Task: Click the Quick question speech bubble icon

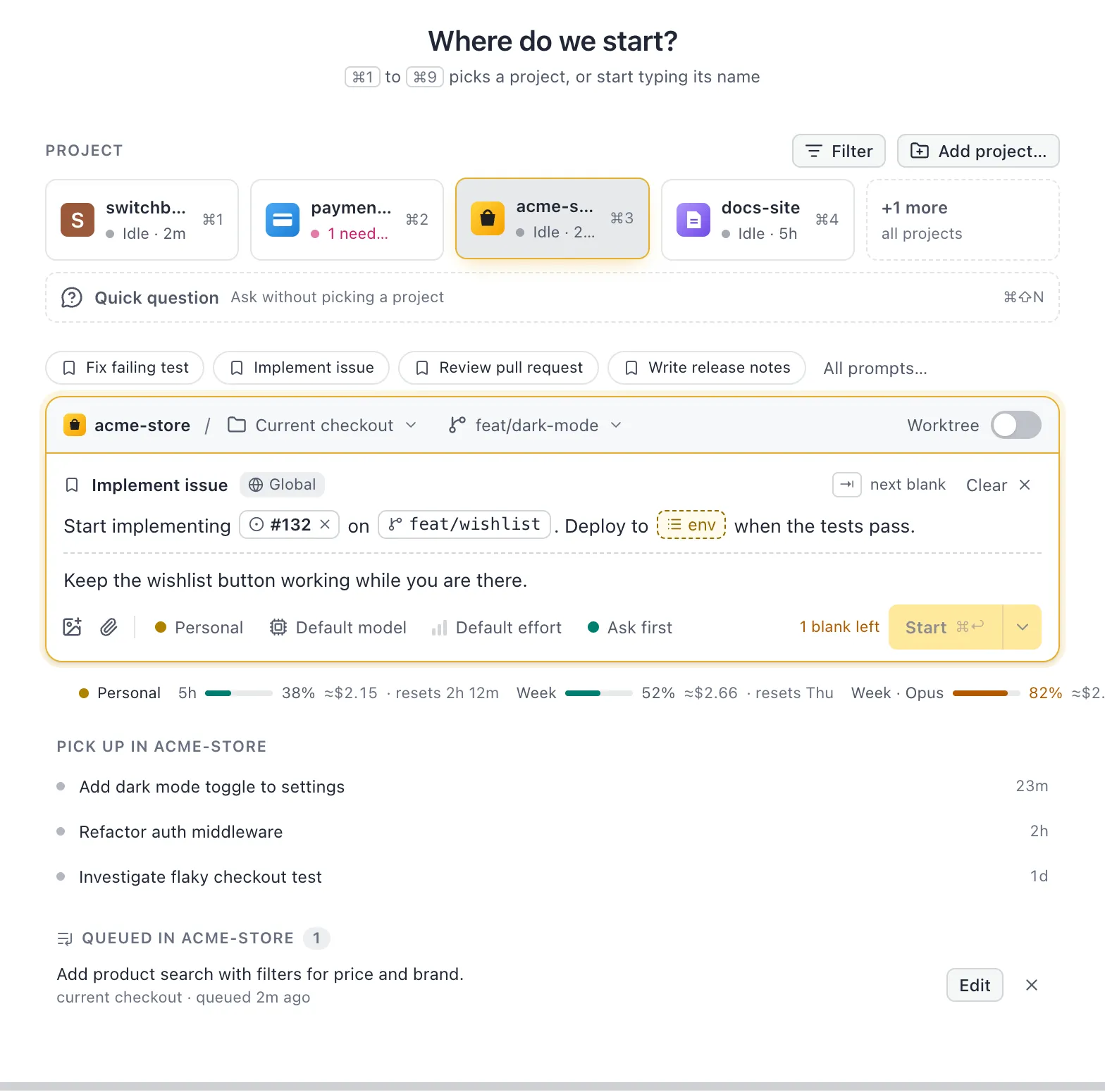Action: pos(72,297)
